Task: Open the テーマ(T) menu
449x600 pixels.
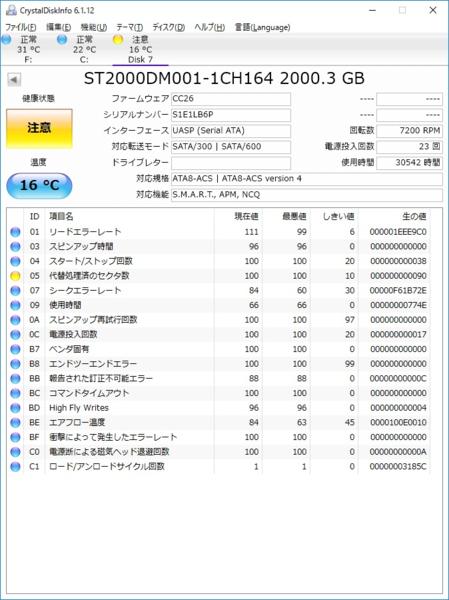Action: pos(129,28)
